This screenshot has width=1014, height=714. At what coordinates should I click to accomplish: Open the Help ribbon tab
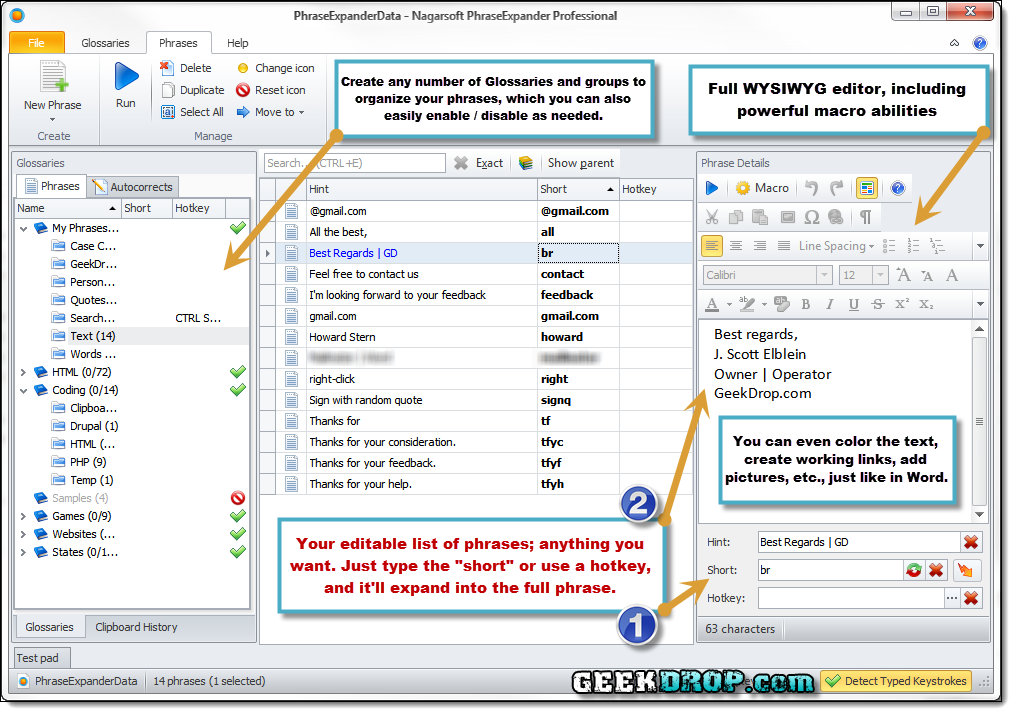[237, 43]
